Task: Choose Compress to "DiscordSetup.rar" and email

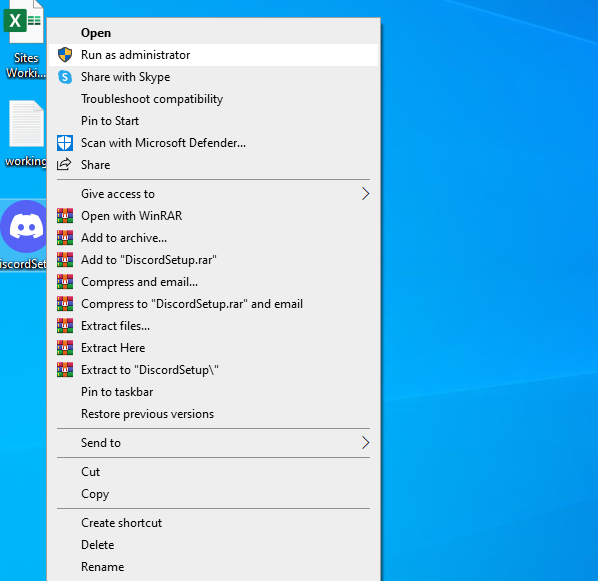Action: coord(214,304)
